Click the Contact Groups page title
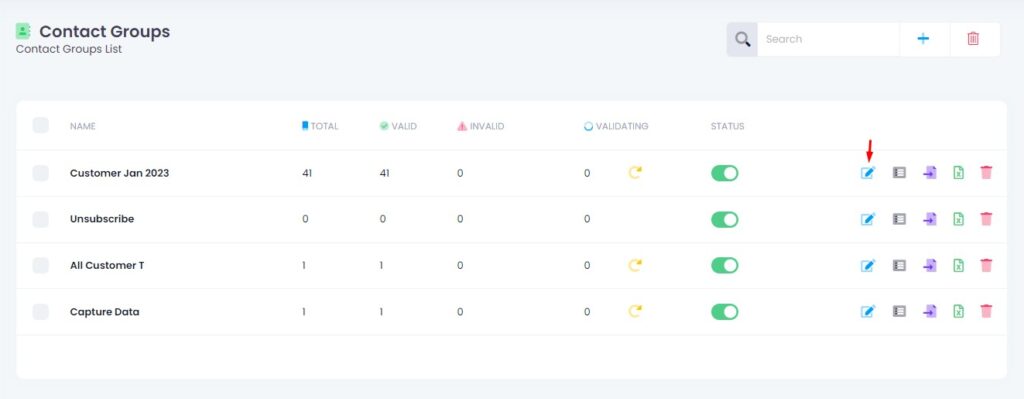 (x=104, y=31)
